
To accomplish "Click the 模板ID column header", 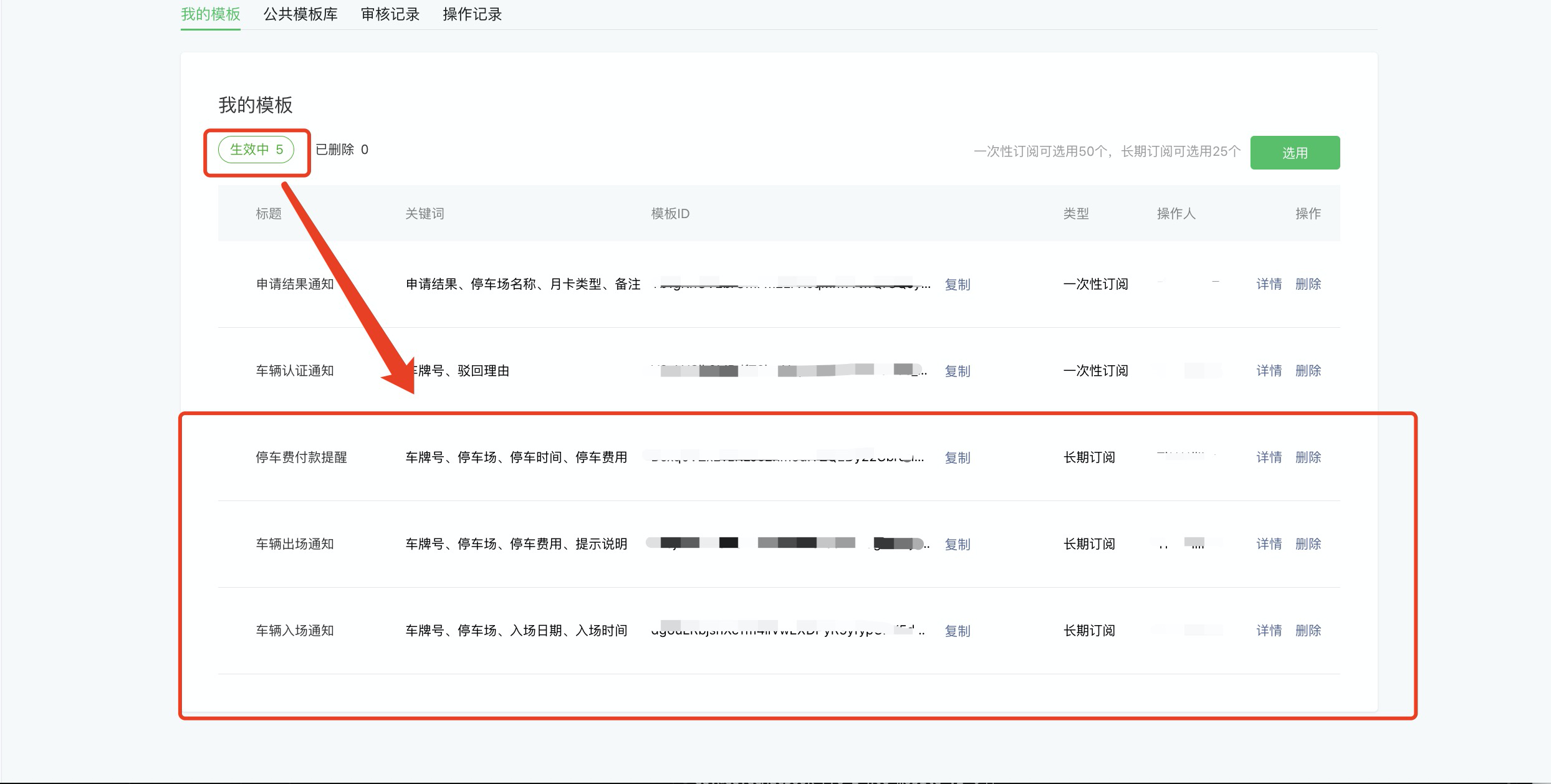I will tap(670, 214).
